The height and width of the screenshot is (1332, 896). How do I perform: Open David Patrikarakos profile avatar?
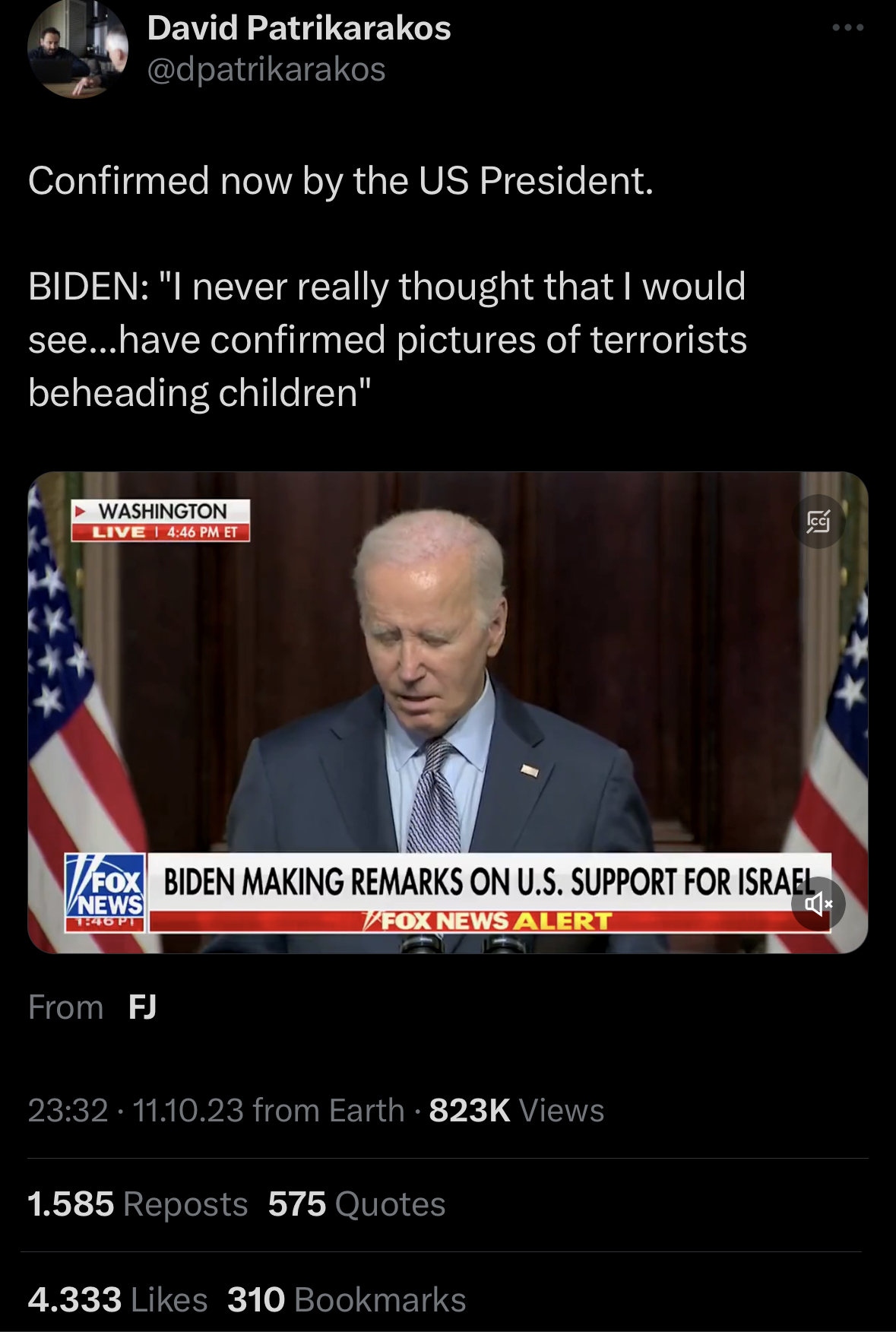(78, 49)
